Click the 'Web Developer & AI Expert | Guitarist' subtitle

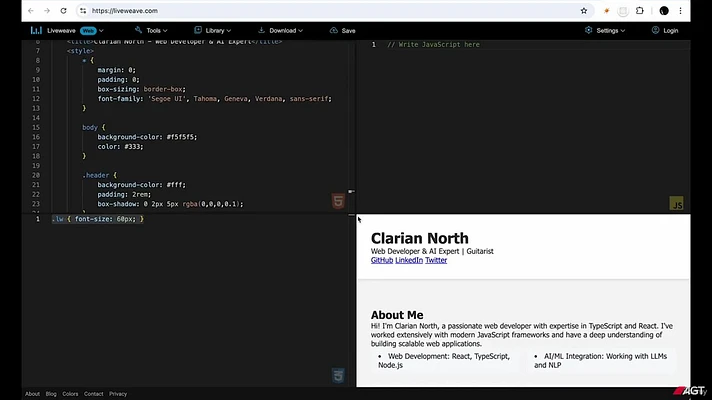pyautogui.click(x=432, y=251)
